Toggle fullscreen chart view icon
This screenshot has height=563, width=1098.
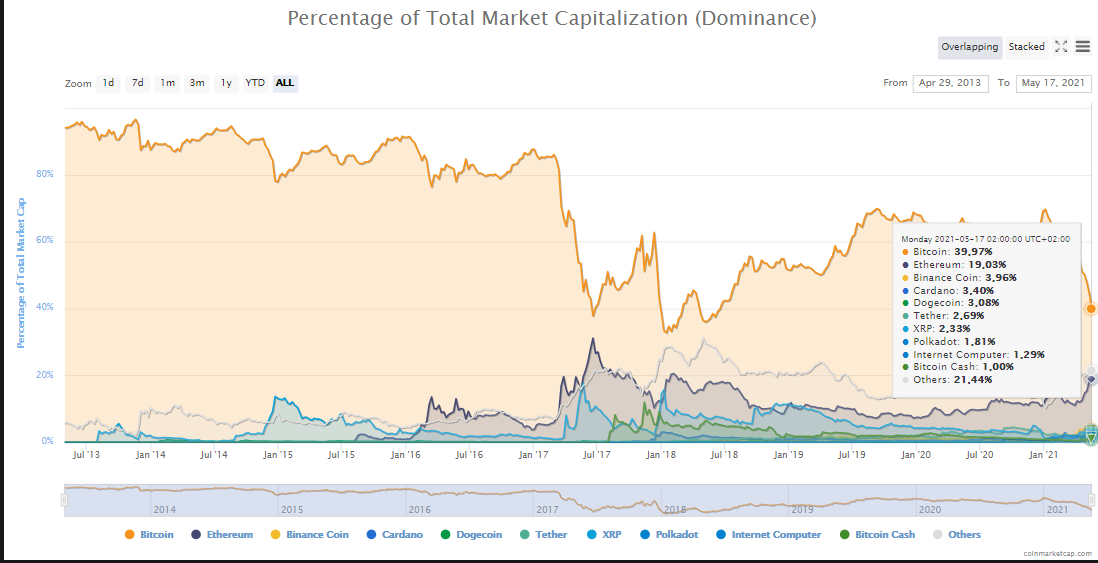1061,47
